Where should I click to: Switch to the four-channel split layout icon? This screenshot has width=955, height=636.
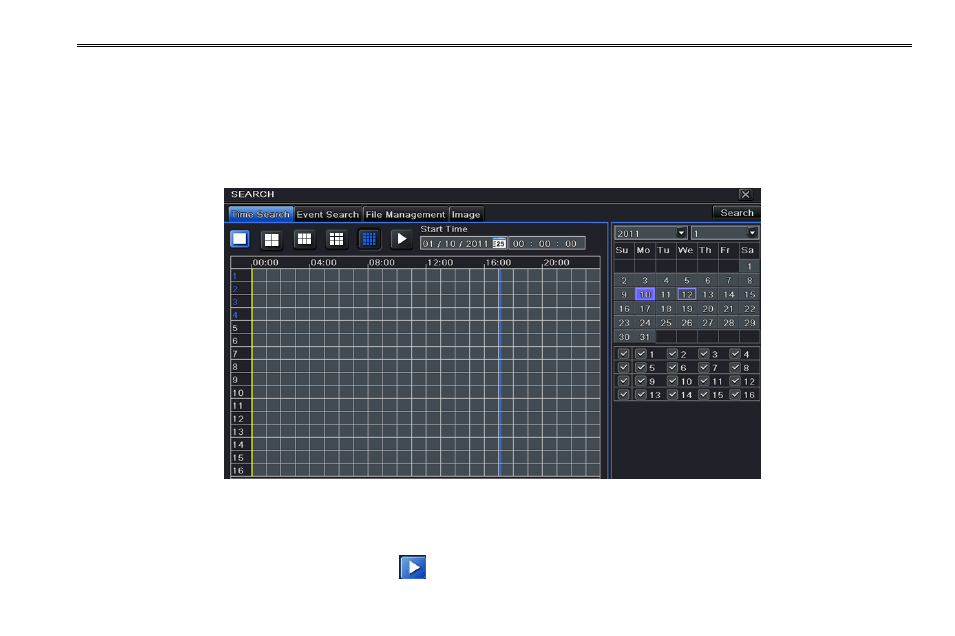tap(272, 239)
